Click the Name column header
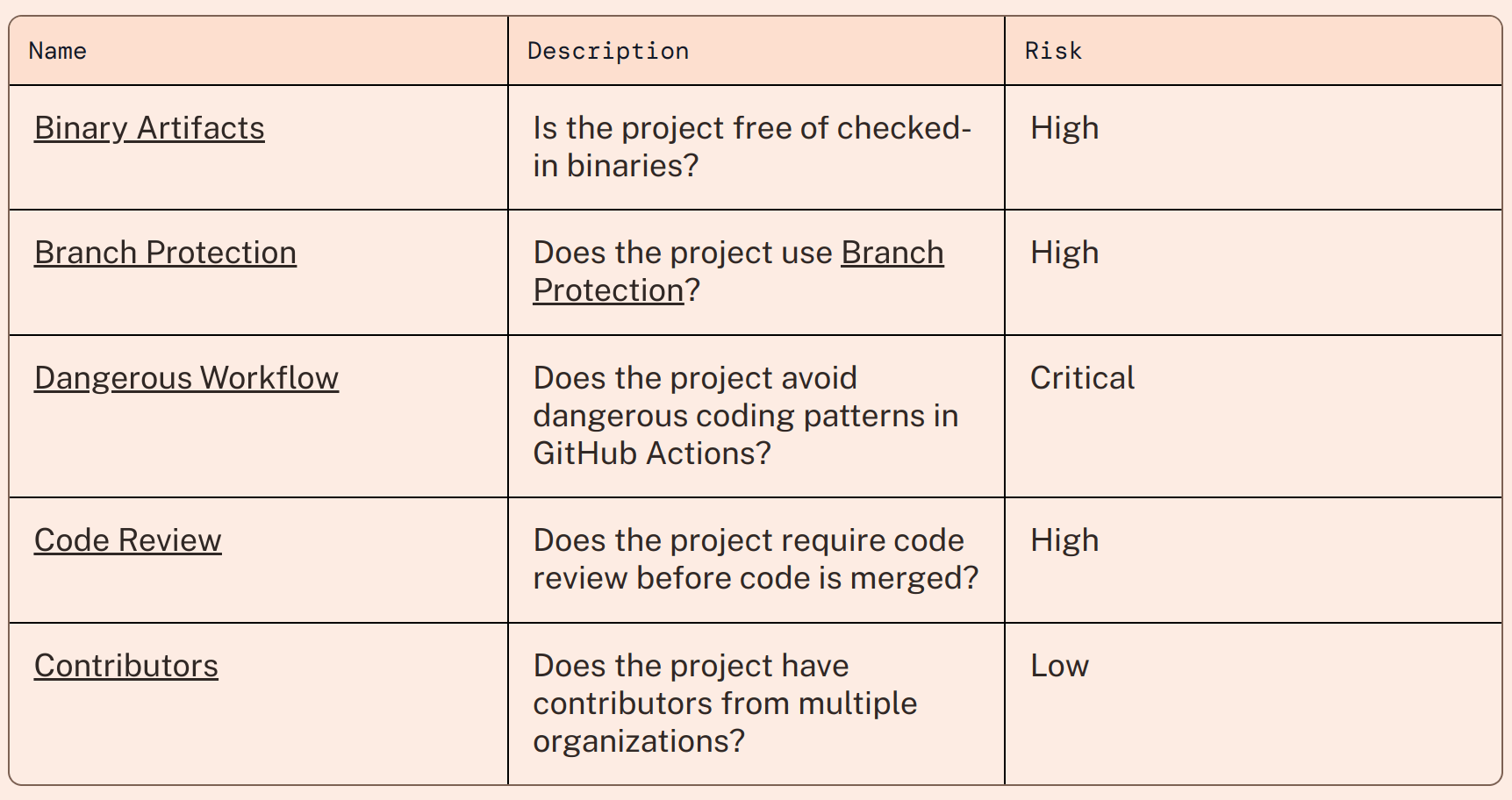 (x=58, y=51)
